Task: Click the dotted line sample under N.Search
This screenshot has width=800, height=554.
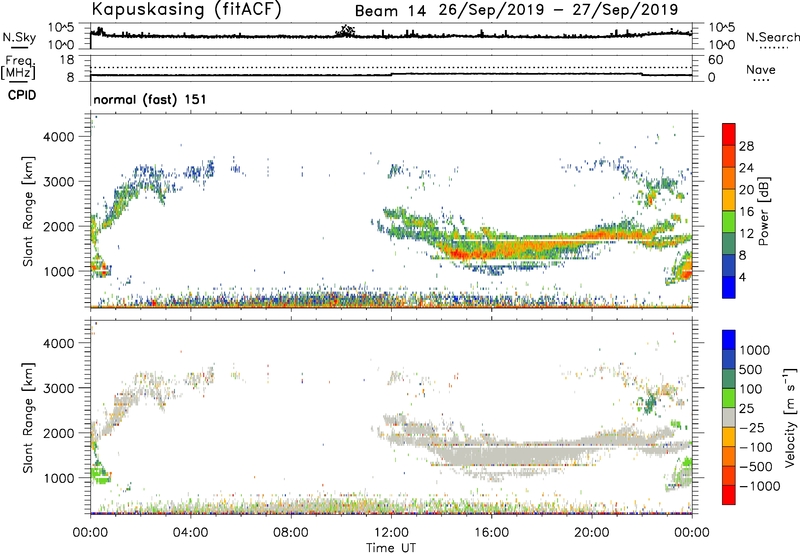Action: pyautogui.click(x=773, y=48)
